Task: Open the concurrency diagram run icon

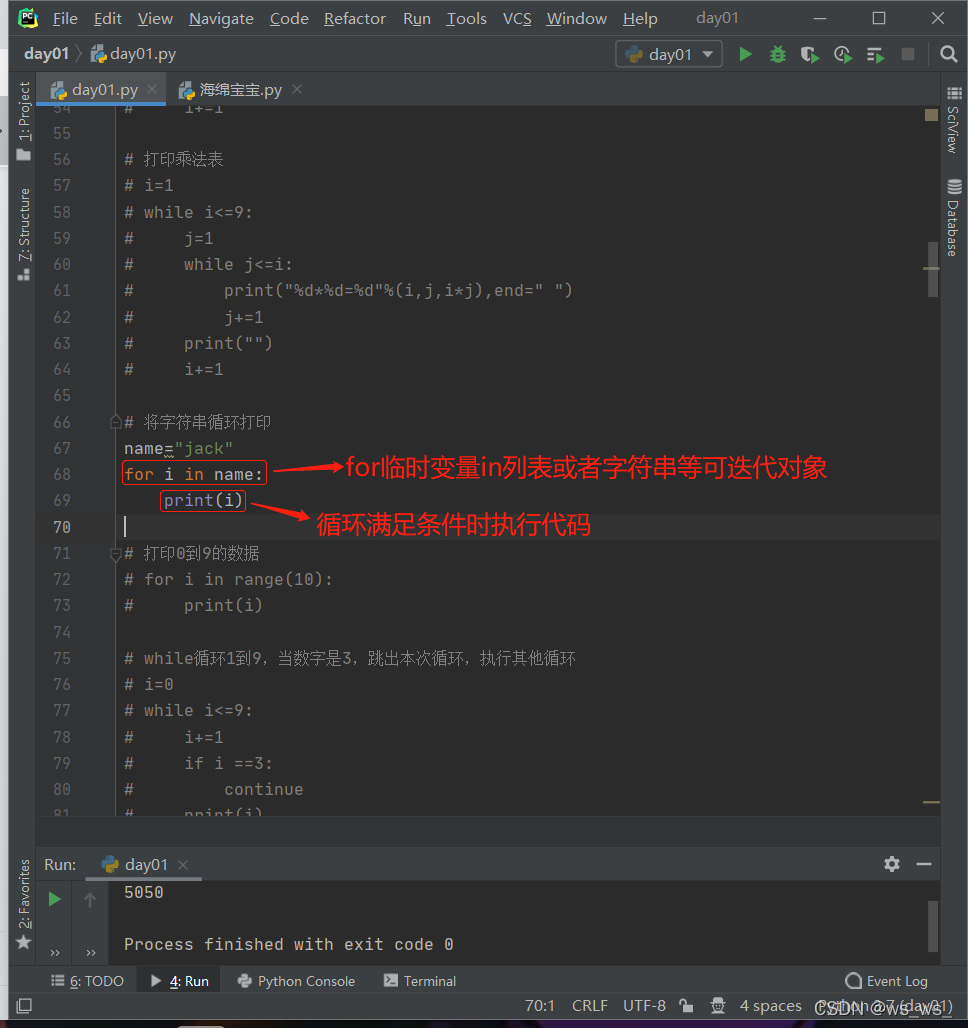Action: point(876,54)
